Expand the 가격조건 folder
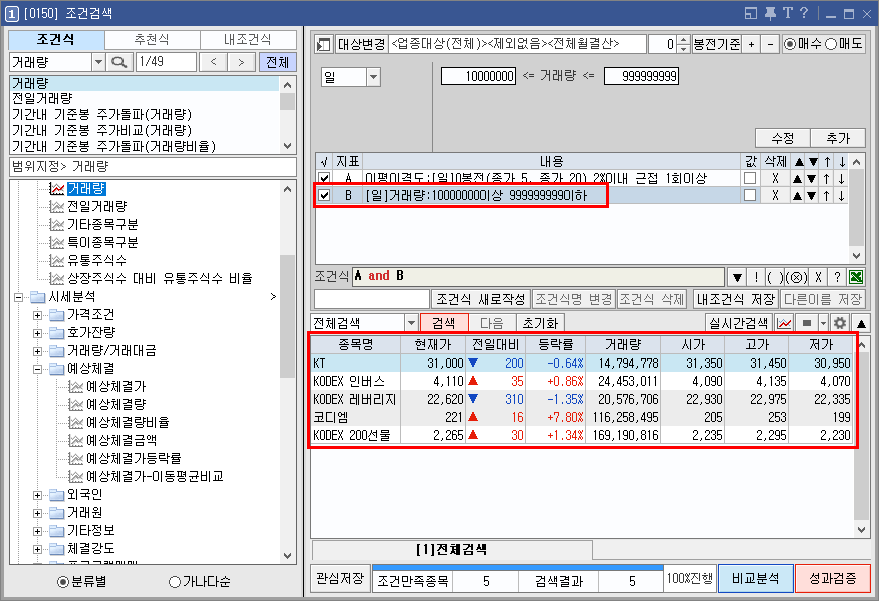Image resolution: width=879 pixels, height=601 pixels. click(x=37, y=315)
